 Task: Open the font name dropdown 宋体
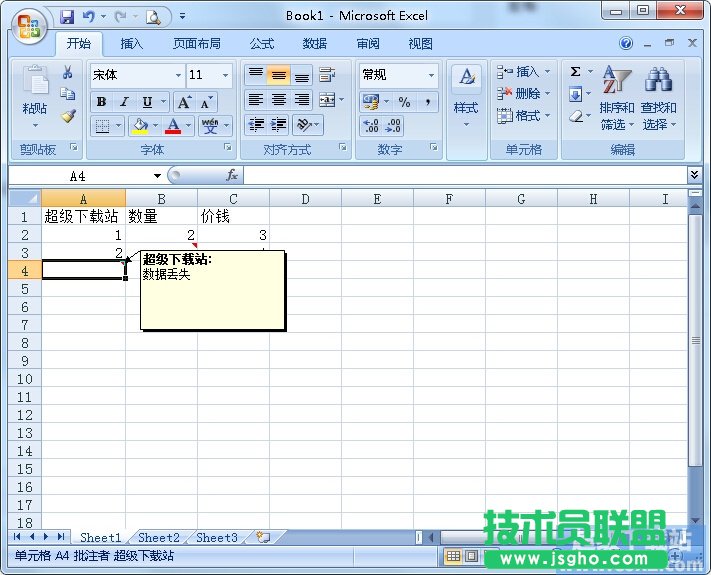click(178, 75)
